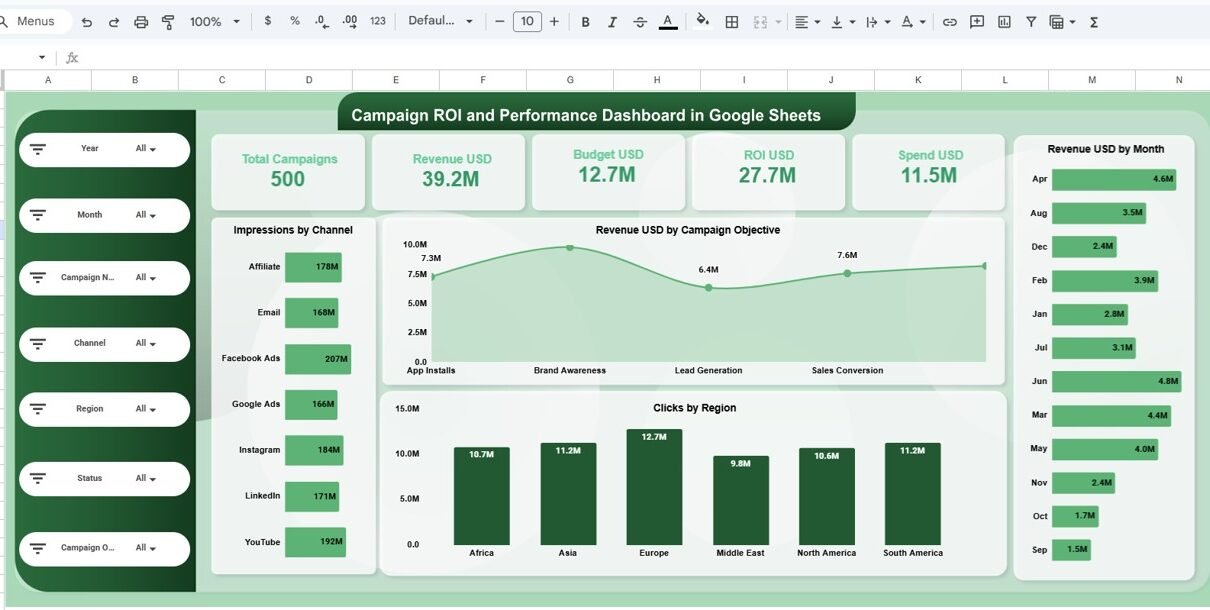
Task: Open the Region slicer filter
Action: click(147, 409)
